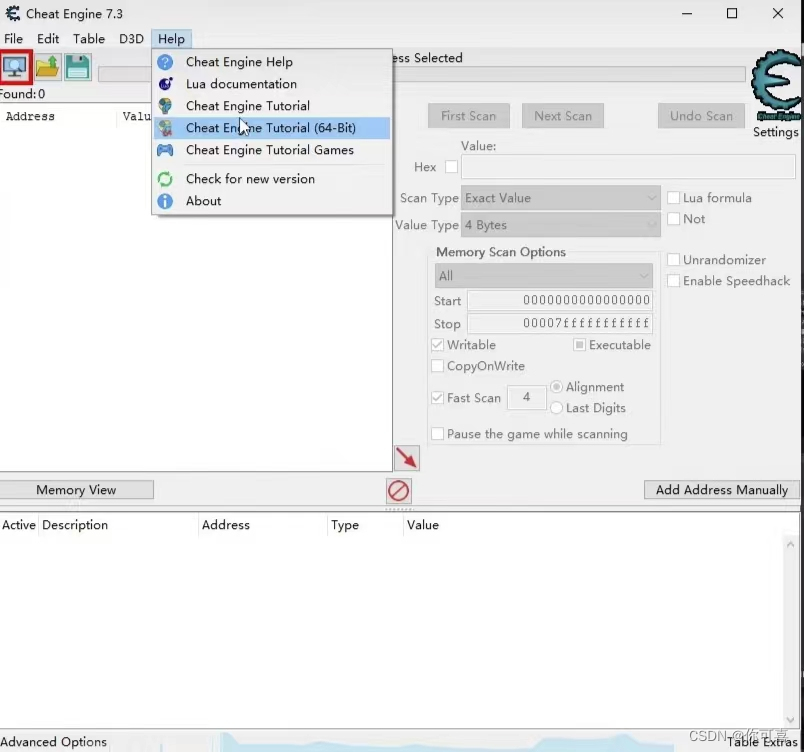This screenshot has height=752, width=804.
Task: Choose Cheat Engine Tutorial Games entry
Action: click(272, 150)
